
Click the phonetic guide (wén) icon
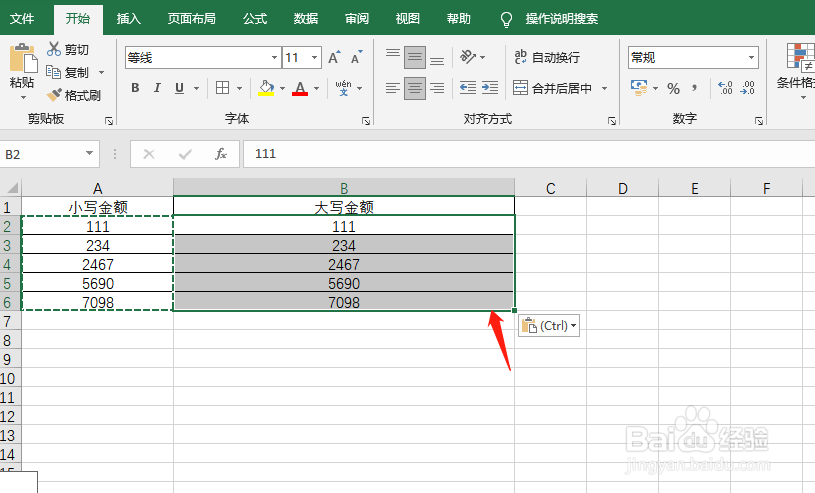pos(343,88)
